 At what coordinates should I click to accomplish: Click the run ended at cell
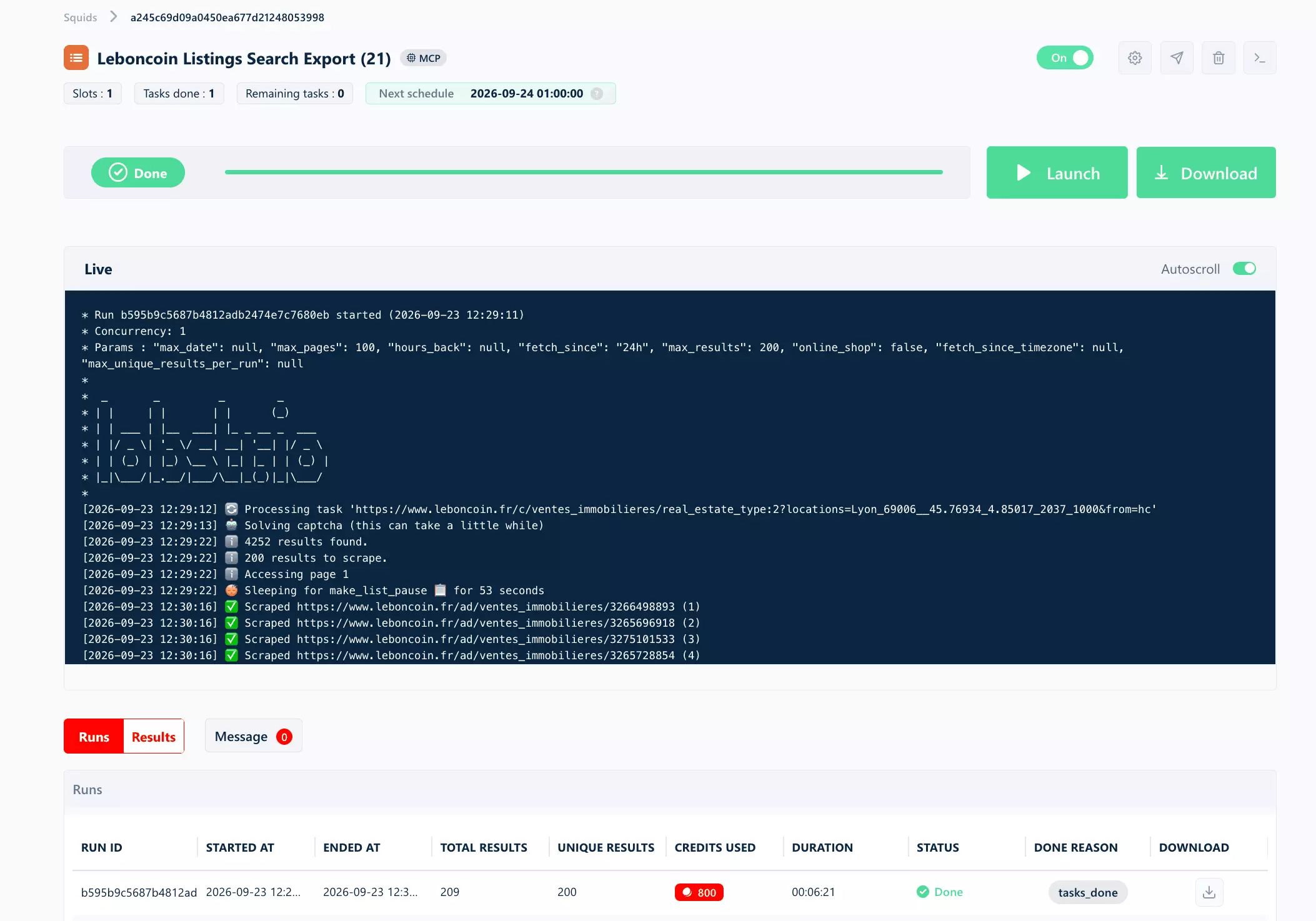pyautogui.click(x=370, y=892)
